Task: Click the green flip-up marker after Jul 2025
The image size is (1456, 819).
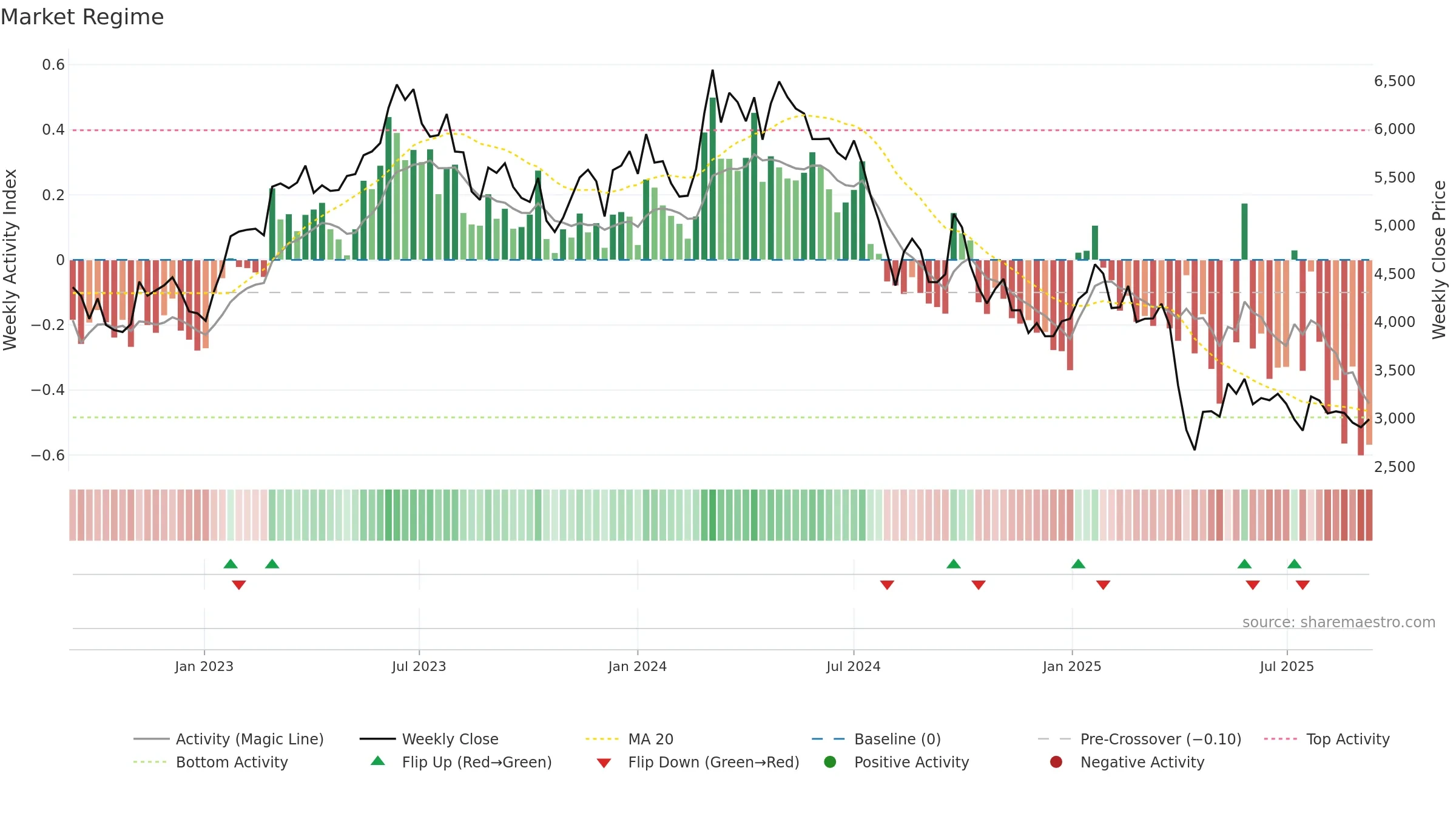Action: [1295, 564]
